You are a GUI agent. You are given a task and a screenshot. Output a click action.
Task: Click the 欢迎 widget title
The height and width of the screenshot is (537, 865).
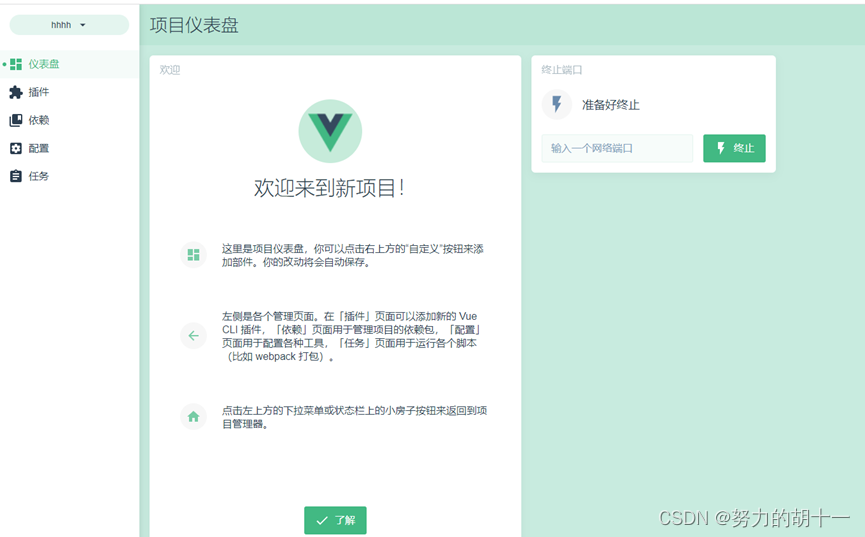click(170, 70)
